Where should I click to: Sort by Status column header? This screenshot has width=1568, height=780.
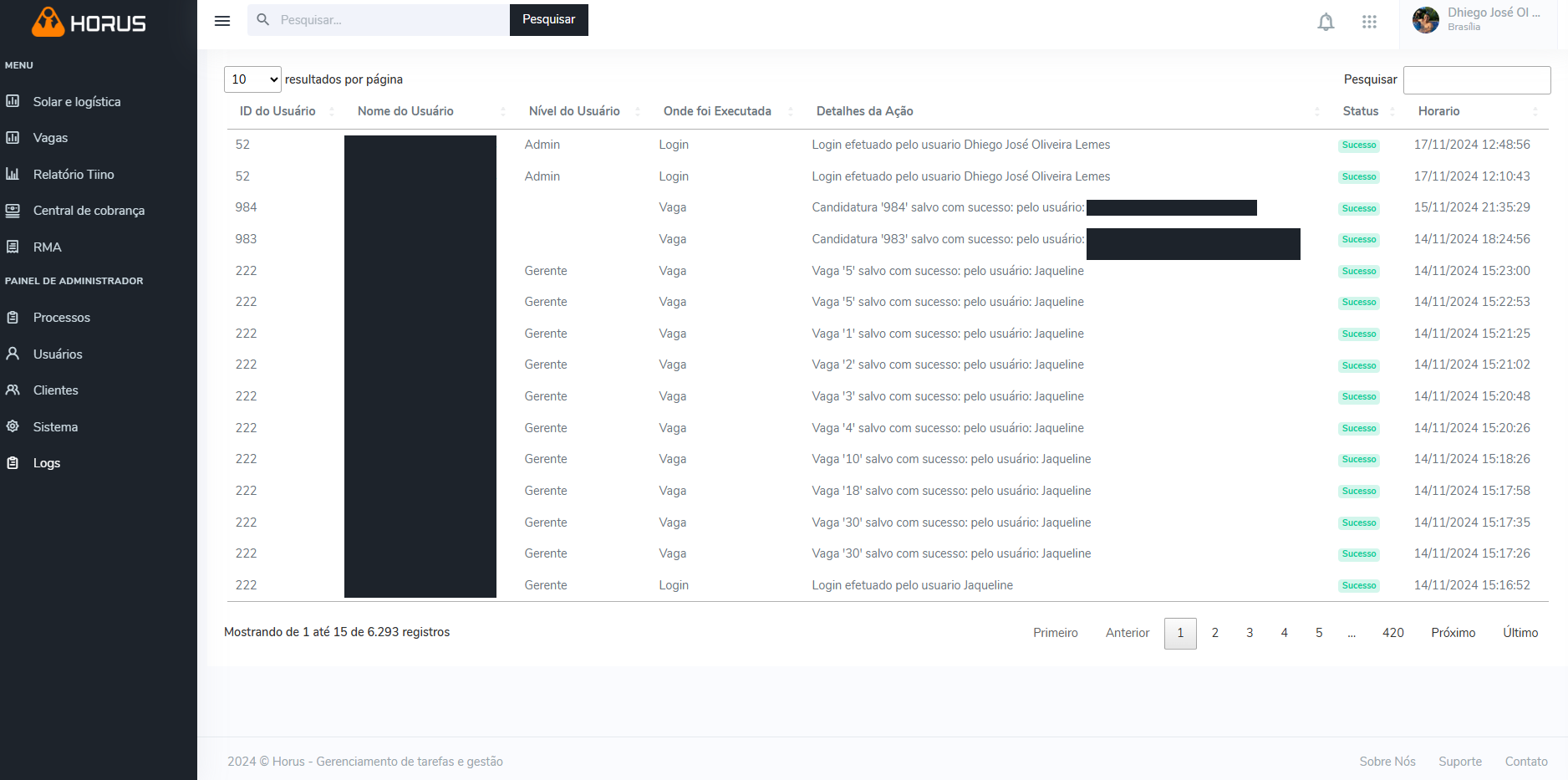tap(1361, 111)
